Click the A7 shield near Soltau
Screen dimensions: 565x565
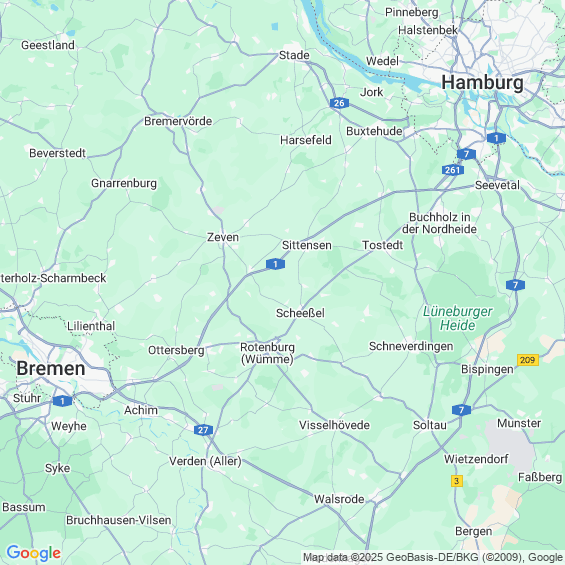pyautogui.click(x=462, y=410)
